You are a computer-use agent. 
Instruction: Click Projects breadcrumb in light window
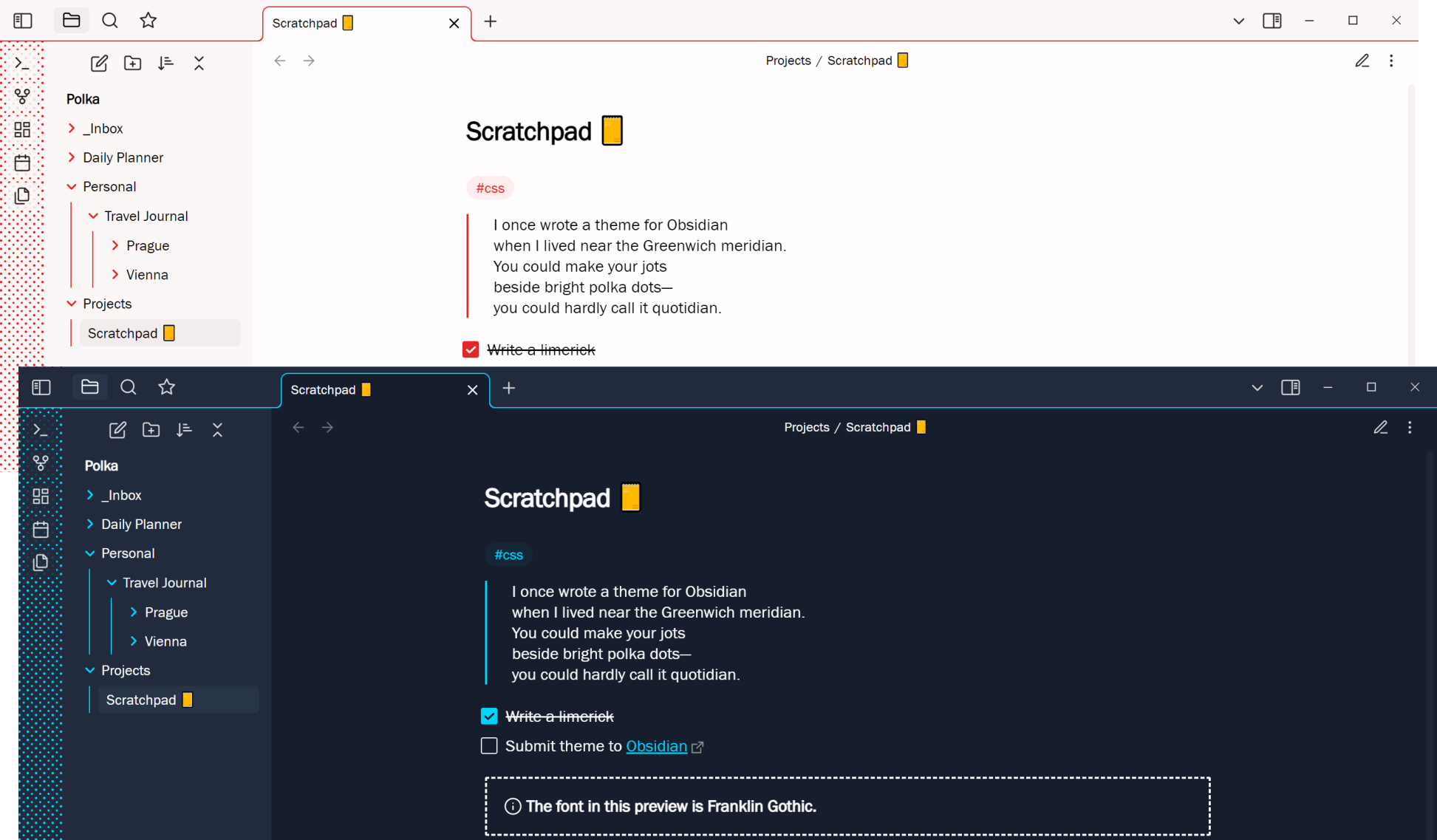coord(788,61)
